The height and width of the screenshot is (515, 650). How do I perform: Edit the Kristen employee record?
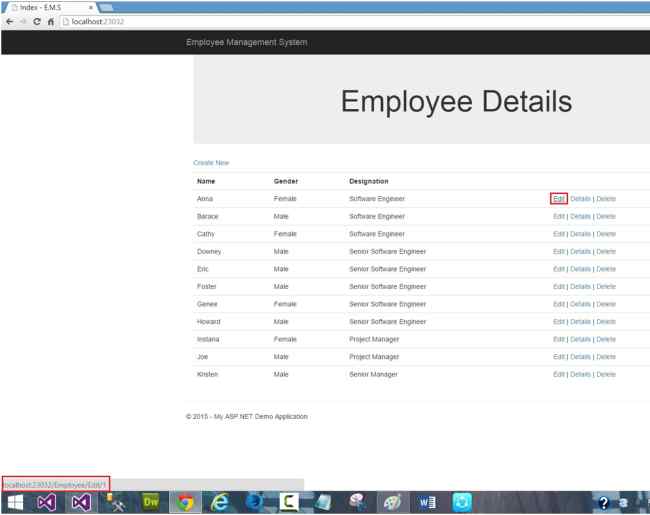click(x=559, y=374)
